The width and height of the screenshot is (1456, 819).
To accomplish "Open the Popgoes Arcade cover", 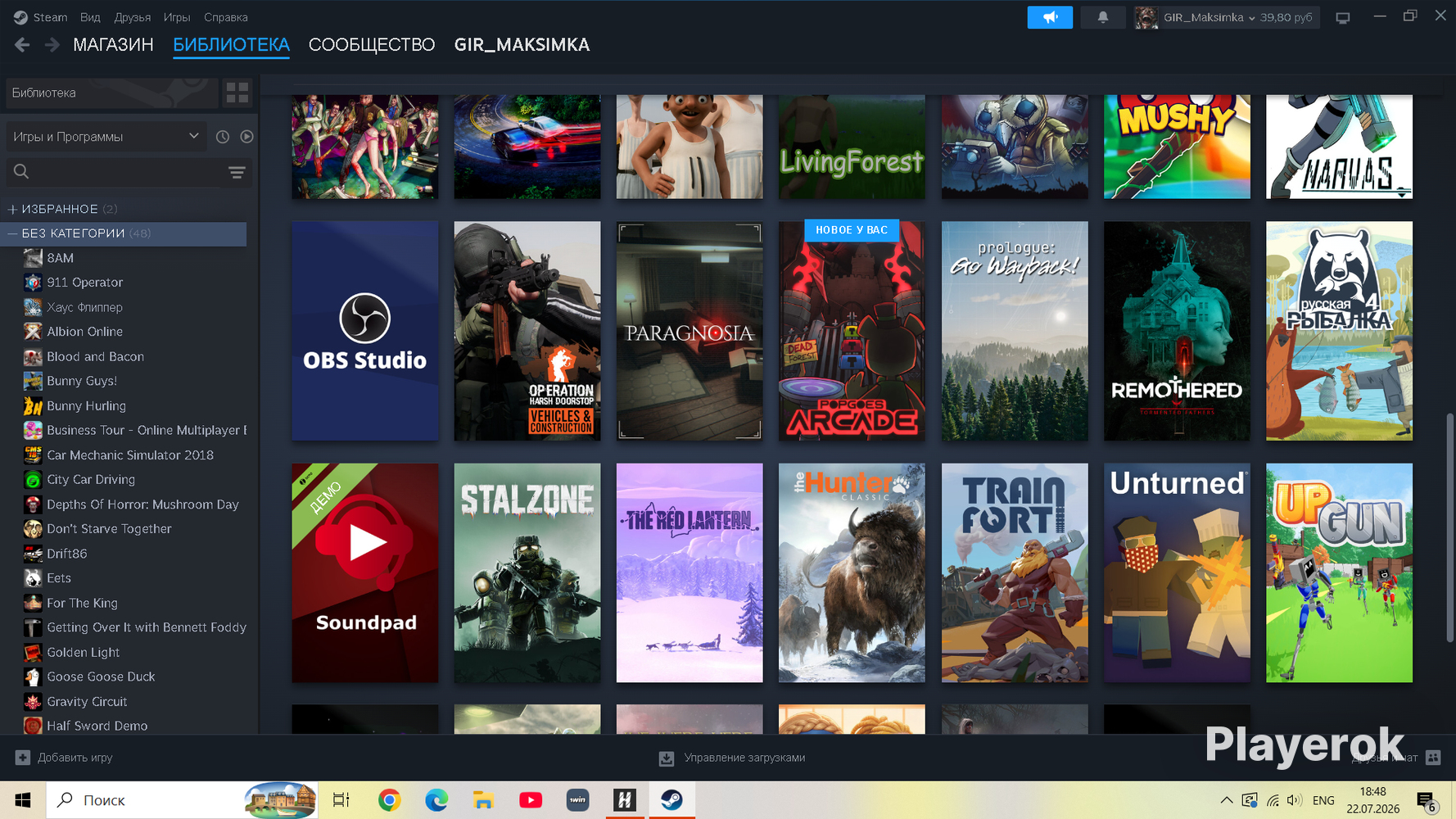I will point(852,331).
